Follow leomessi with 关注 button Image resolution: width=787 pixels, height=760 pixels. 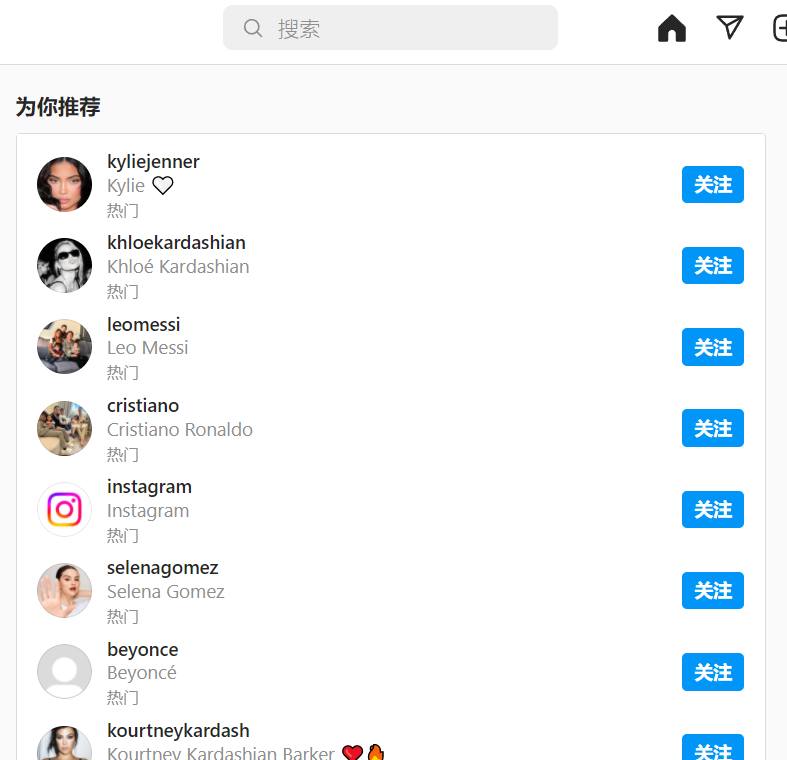pyautogui.click(x=712, y=347)
